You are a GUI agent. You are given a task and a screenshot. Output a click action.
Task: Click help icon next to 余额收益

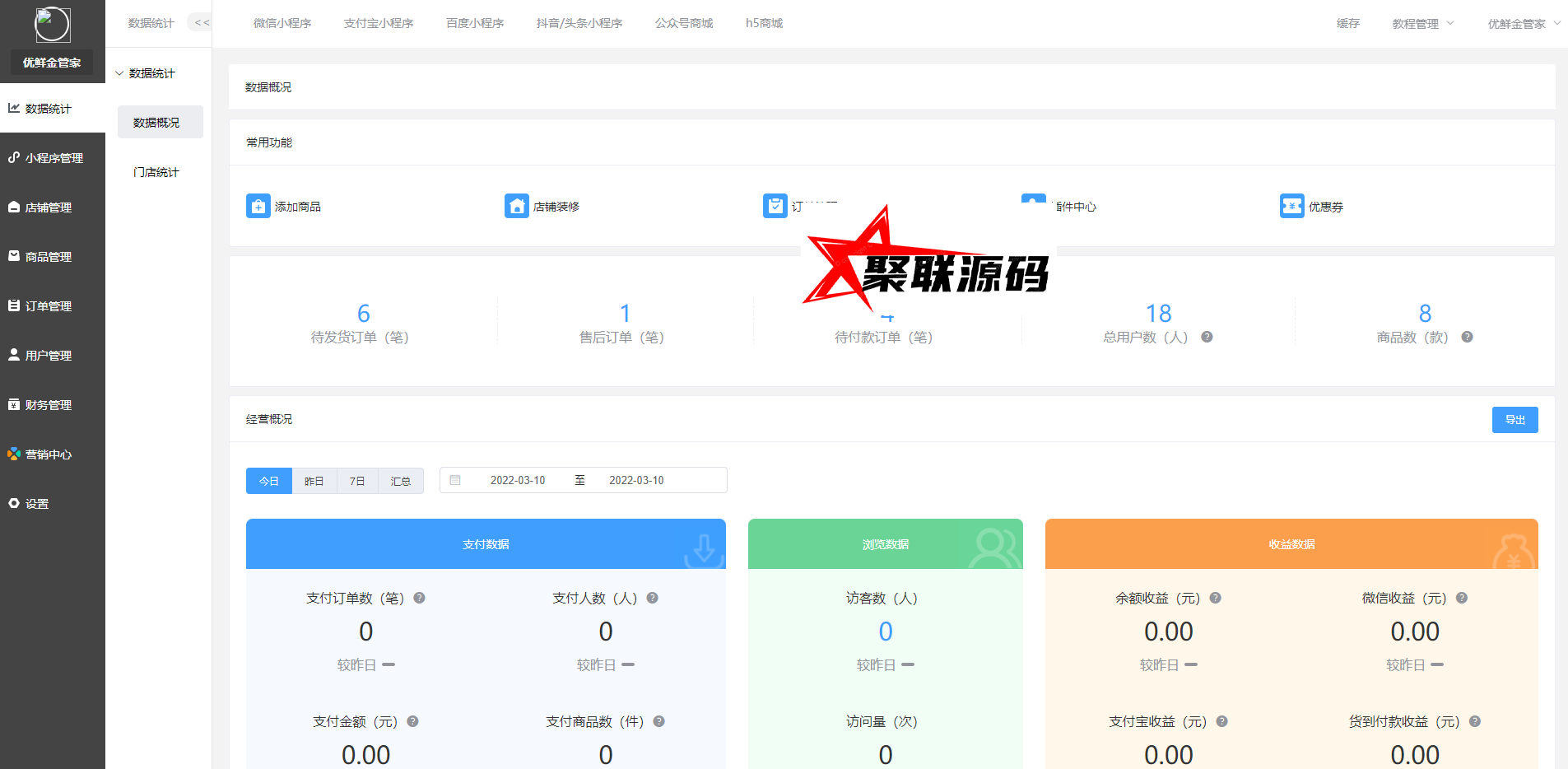(1215, 599)
